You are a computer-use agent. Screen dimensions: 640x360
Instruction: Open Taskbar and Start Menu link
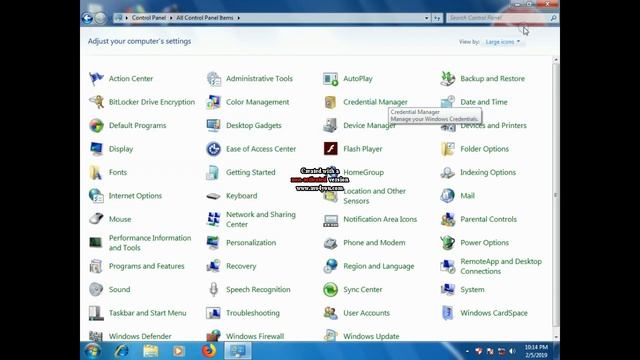[x=147, y=313]
